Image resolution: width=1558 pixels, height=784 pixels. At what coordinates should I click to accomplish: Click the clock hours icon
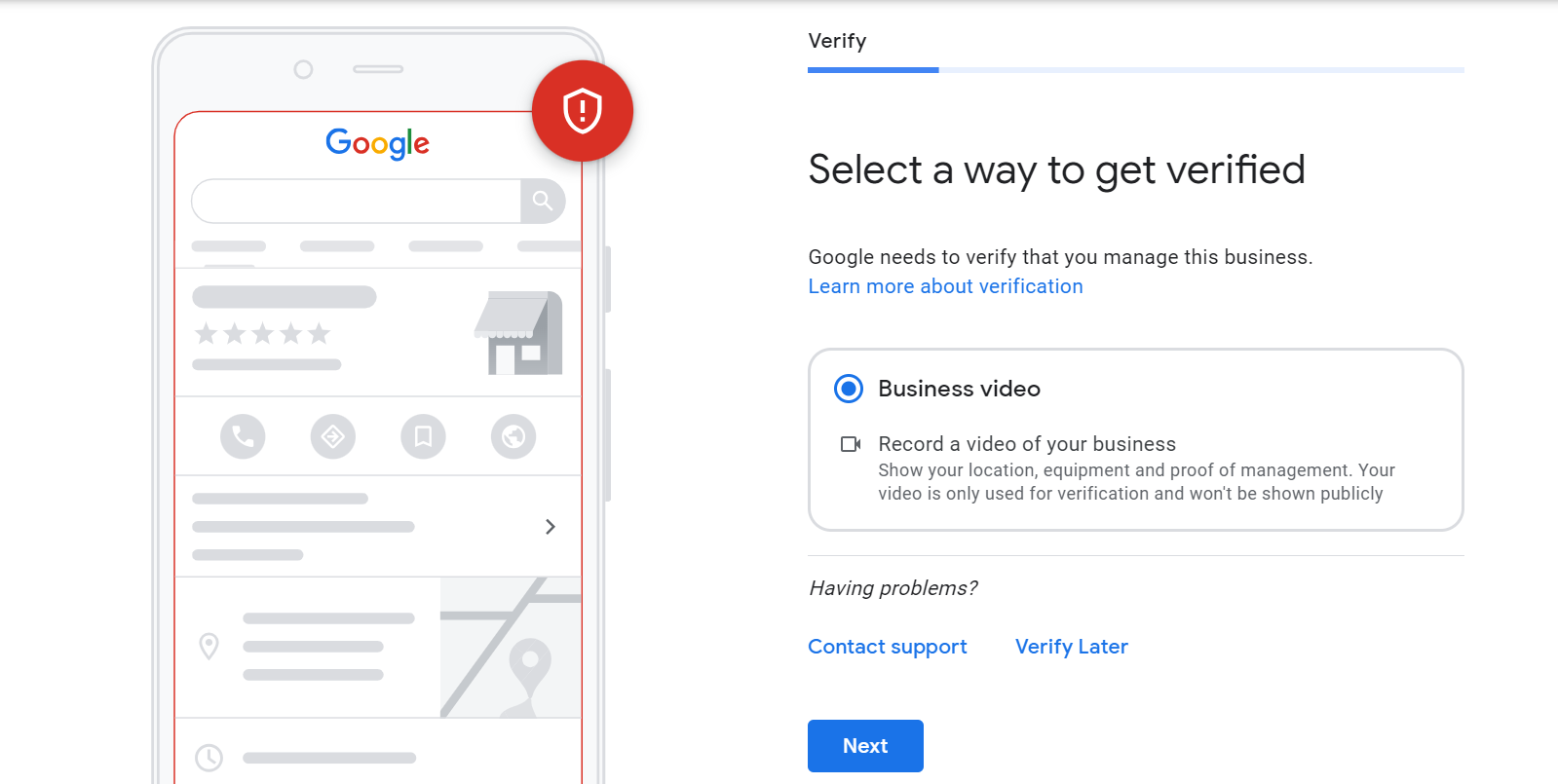click(209, 757)
